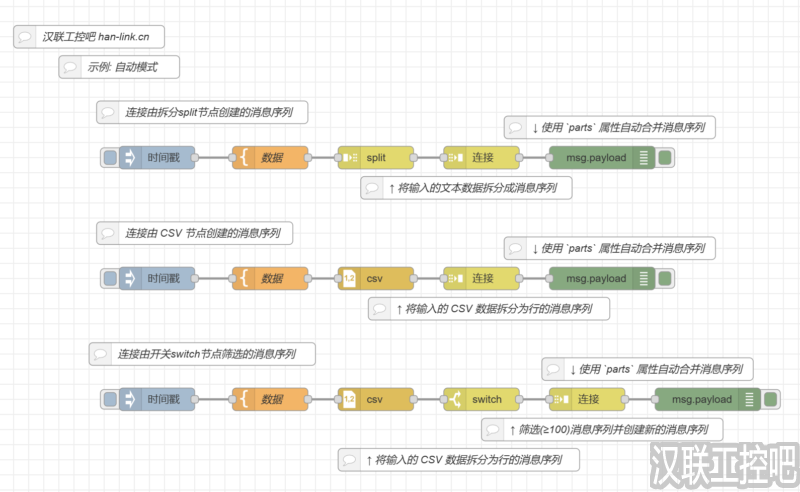
Task: Click the speech bubble icon on the 汉联工控吧 comment
Action: coord(26,37)
